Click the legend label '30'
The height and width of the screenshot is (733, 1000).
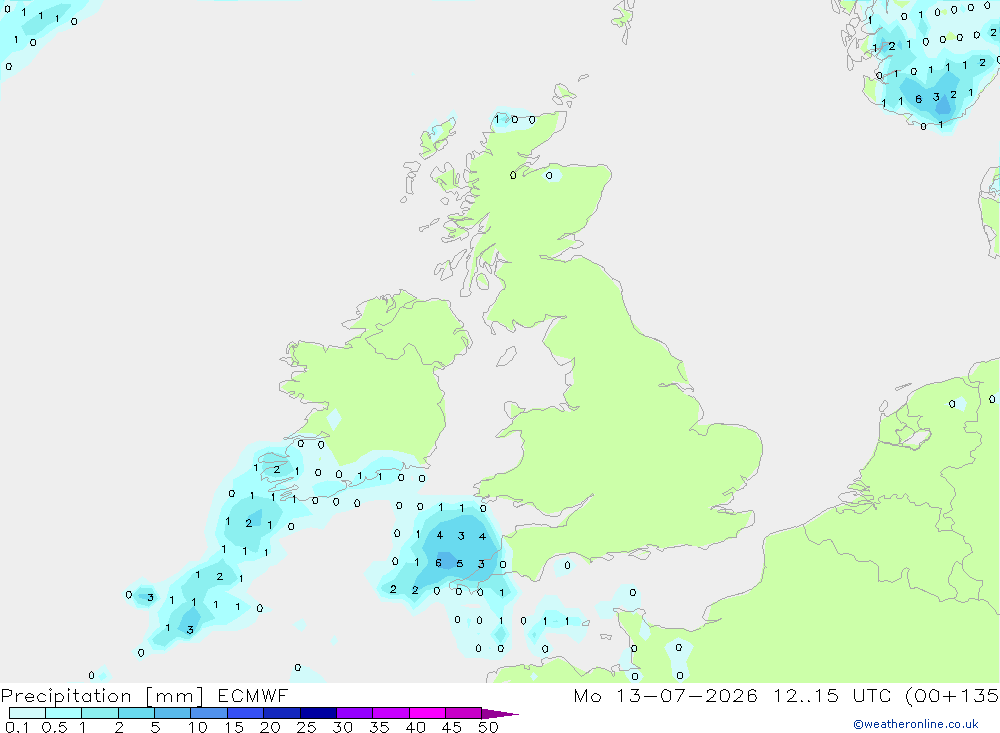click(342, 727)
